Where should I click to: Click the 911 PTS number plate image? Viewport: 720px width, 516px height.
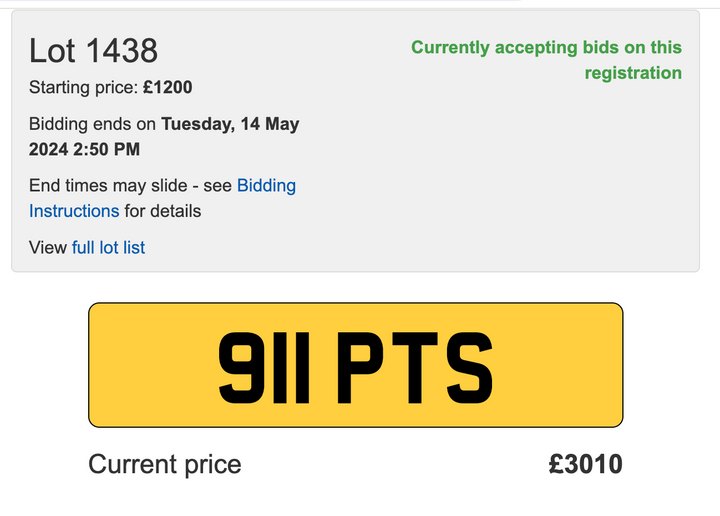pyautogui.click(x=356, y=365)
